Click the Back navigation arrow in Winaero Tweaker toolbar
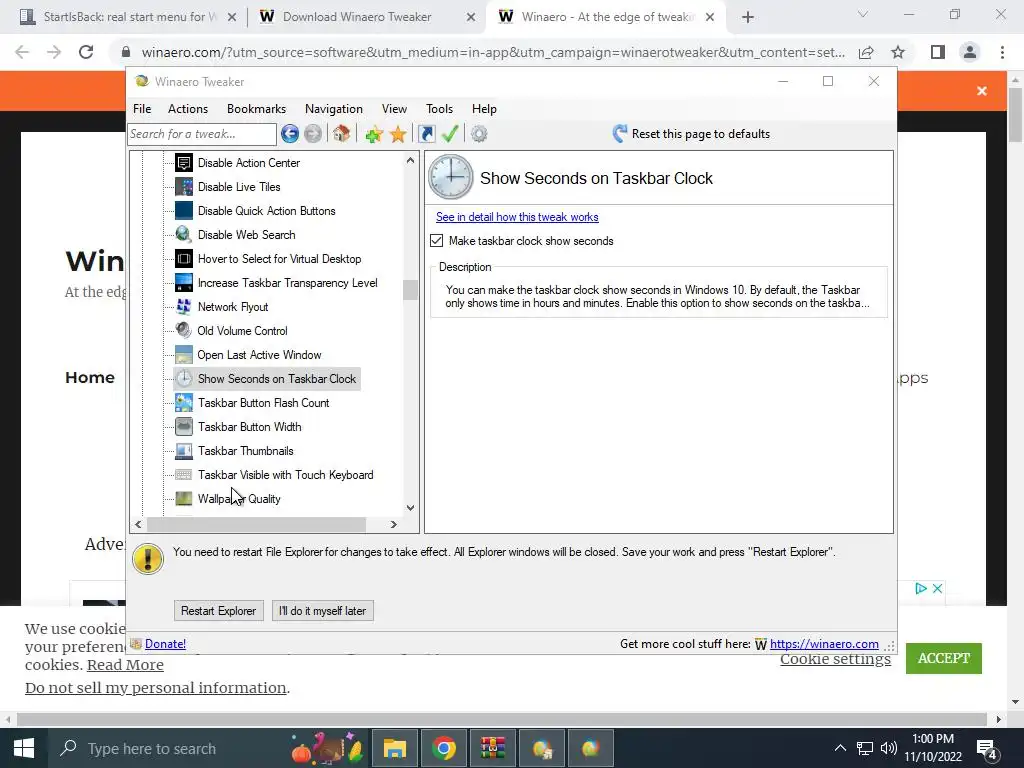 (290, 134)
